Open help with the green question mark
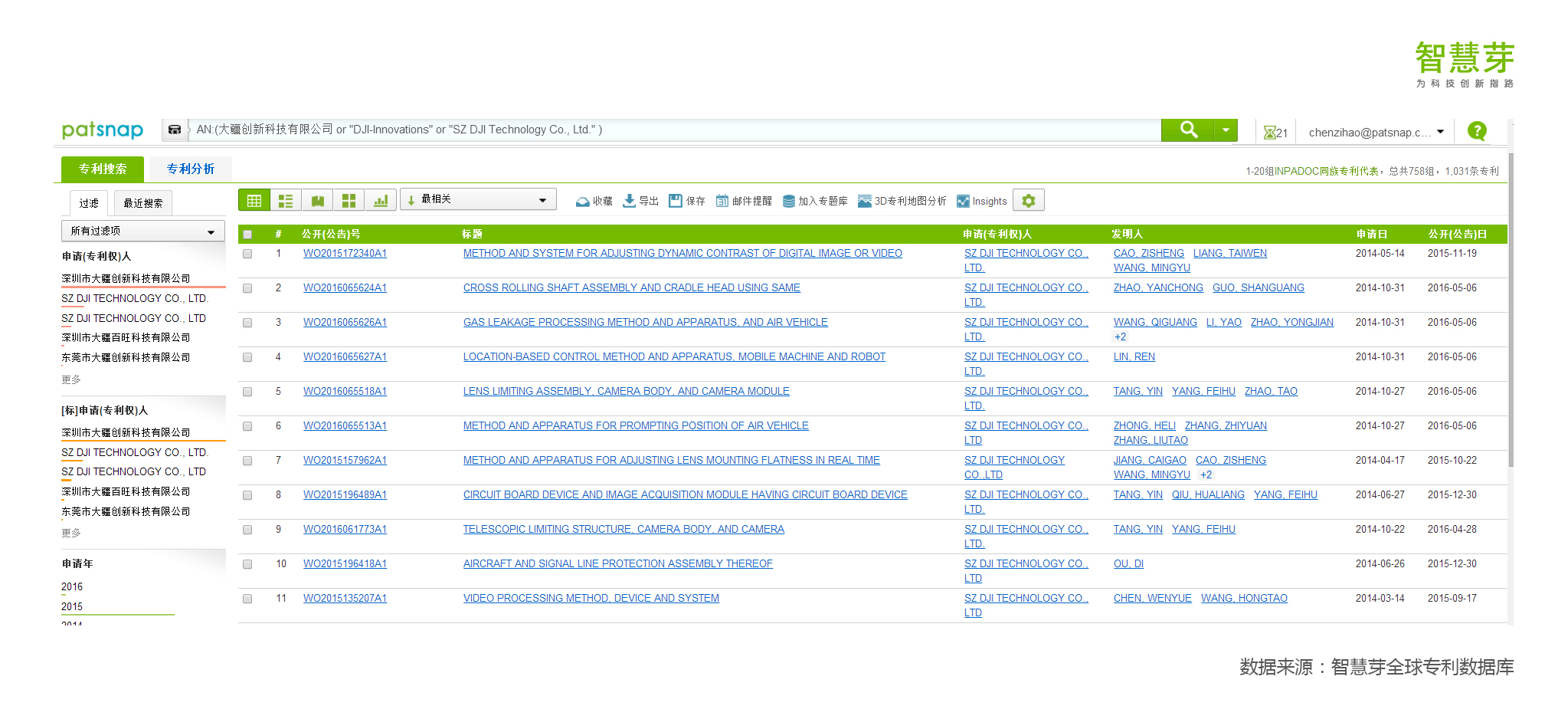This screenshot has width=1568, height=719. tap(1477, 131)
